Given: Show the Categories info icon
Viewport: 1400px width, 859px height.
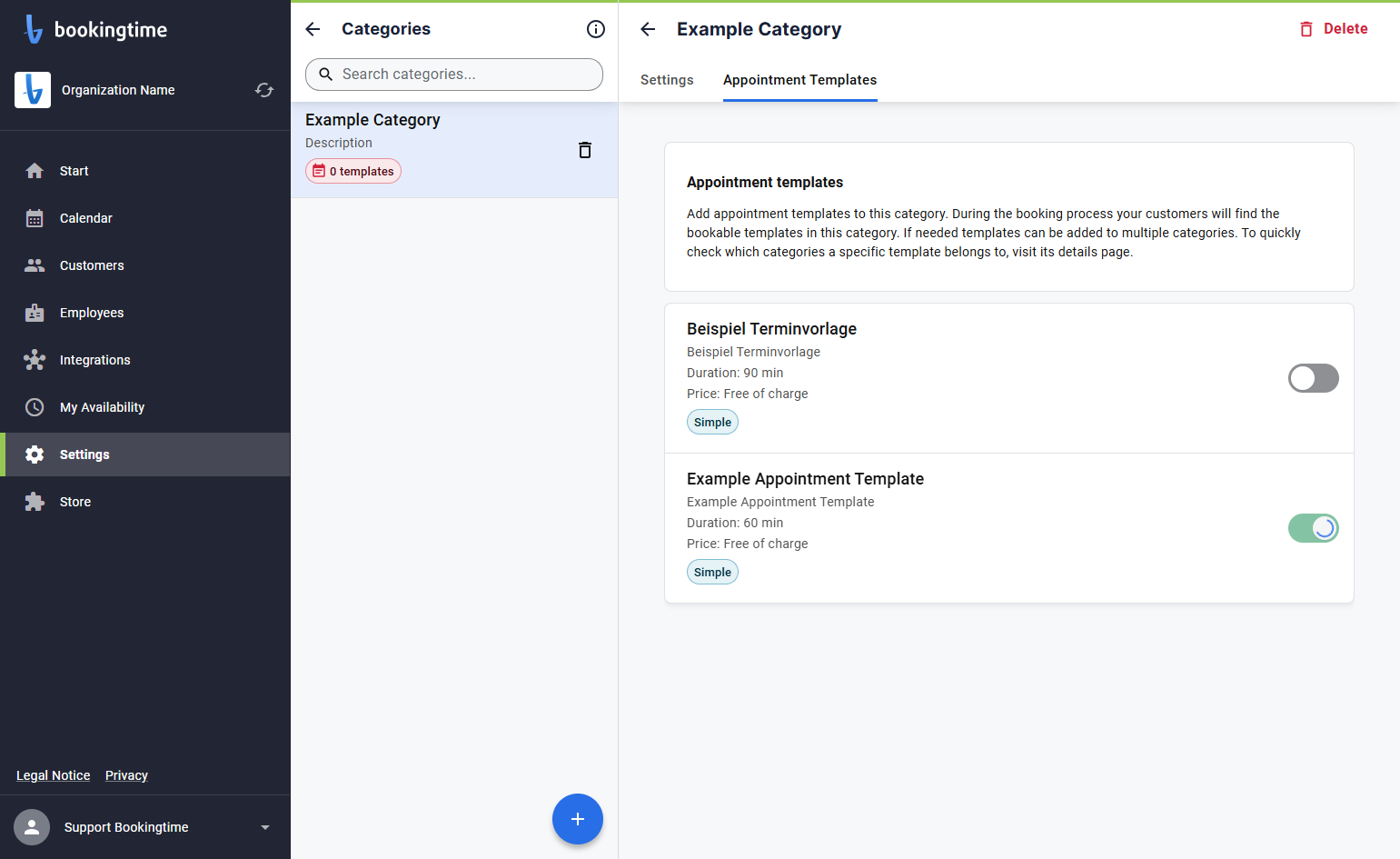Looking at the screenshot, I should point(596,29).
